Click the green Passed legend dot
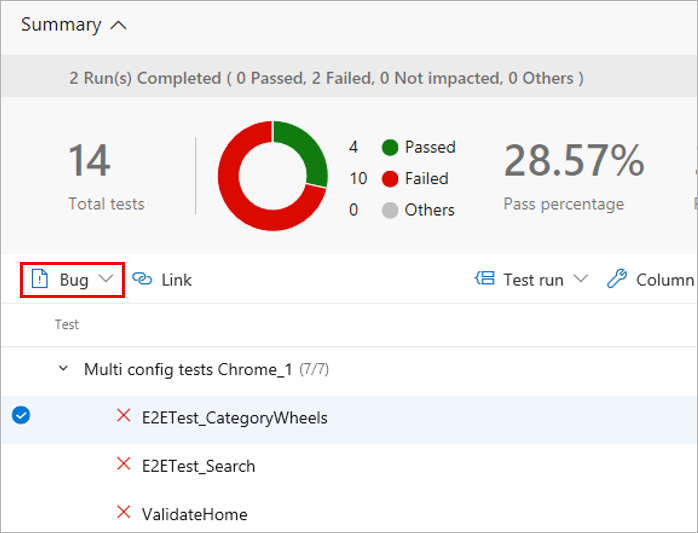Screen dimensions: 698x533 pyautogui.click(x=390, y=147)
